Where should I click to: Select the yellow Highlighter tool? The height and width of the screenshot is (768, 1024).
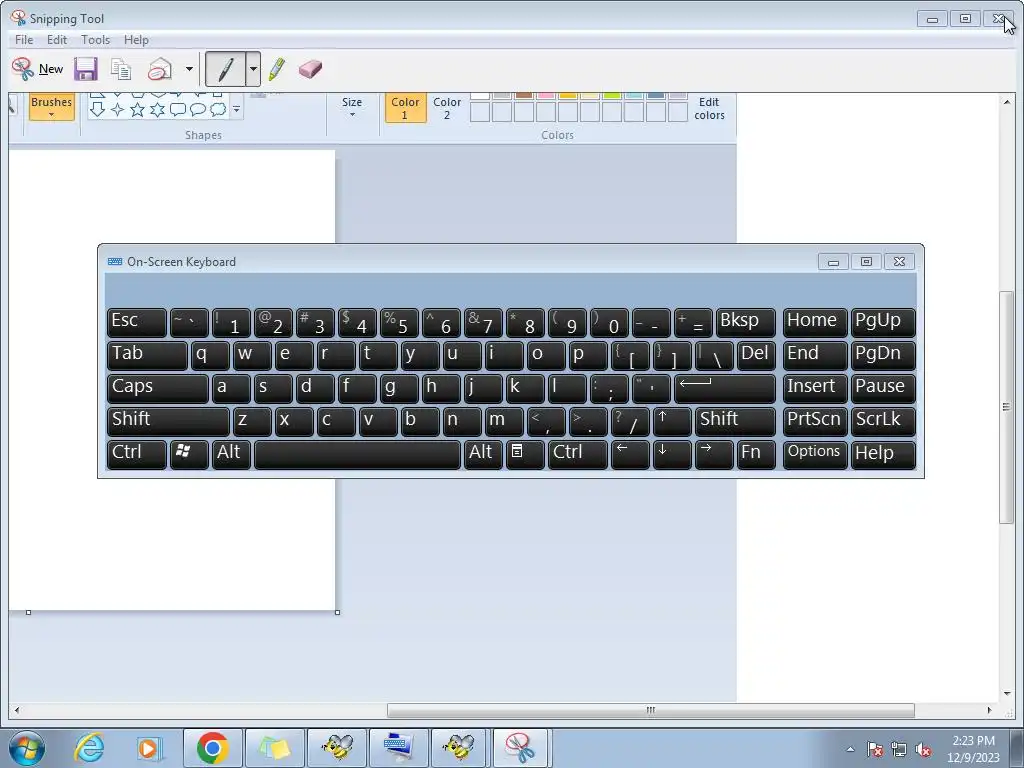click(x=277, y=69)
